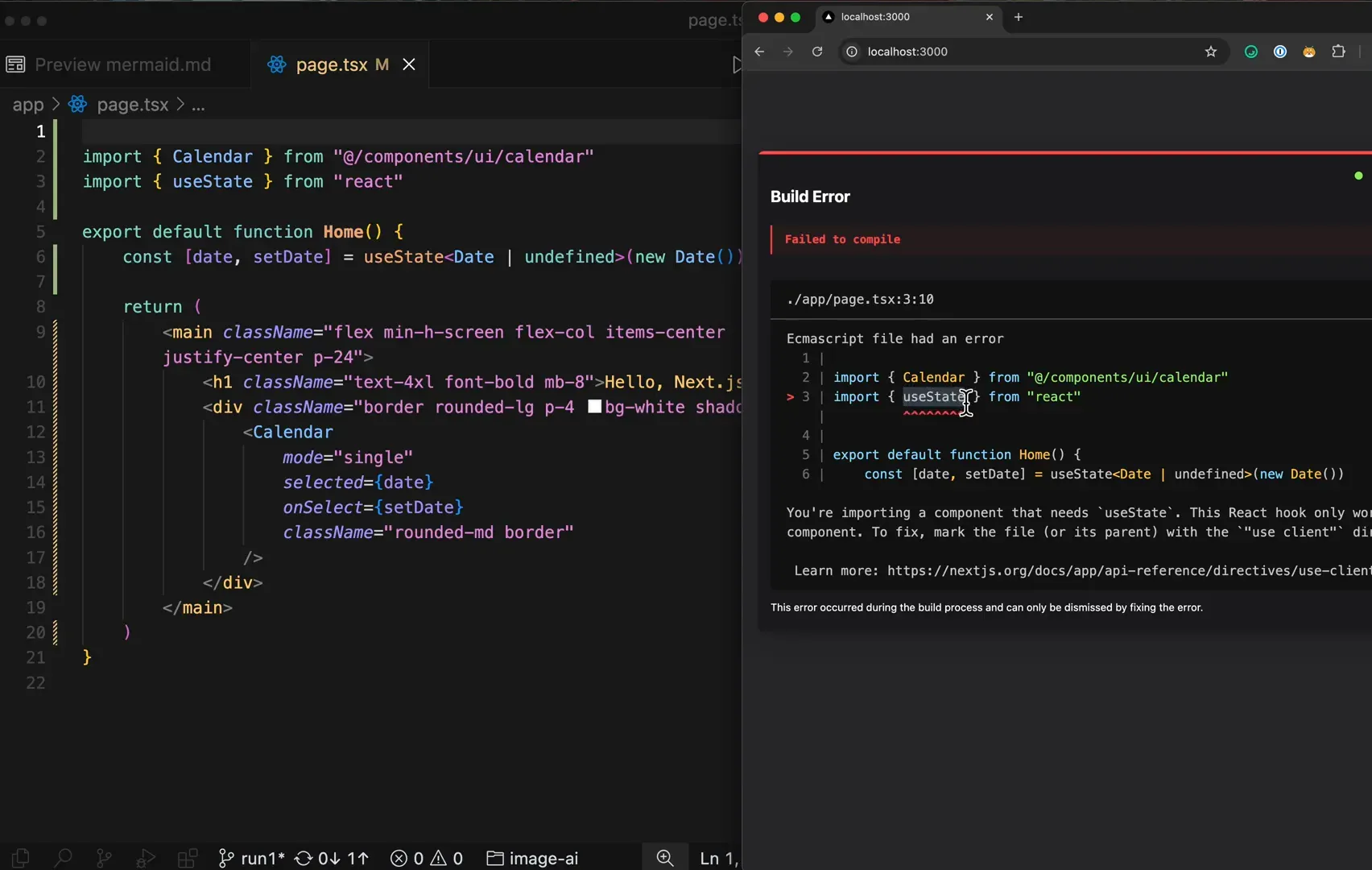1372x870 pixels.
Task: Open the Extensions blocks icon
Action: pos(187,858)
